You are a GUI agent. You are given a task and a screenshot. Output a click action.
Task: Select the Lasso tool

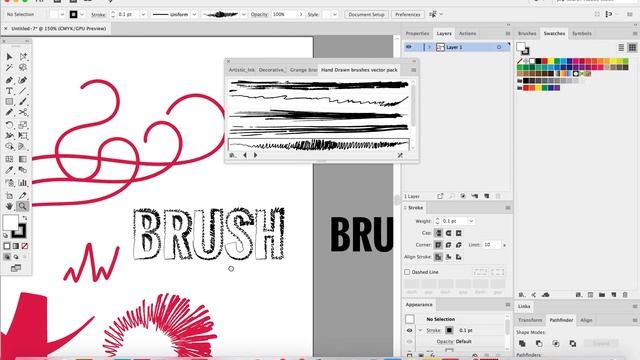click(x=23, y=68)
